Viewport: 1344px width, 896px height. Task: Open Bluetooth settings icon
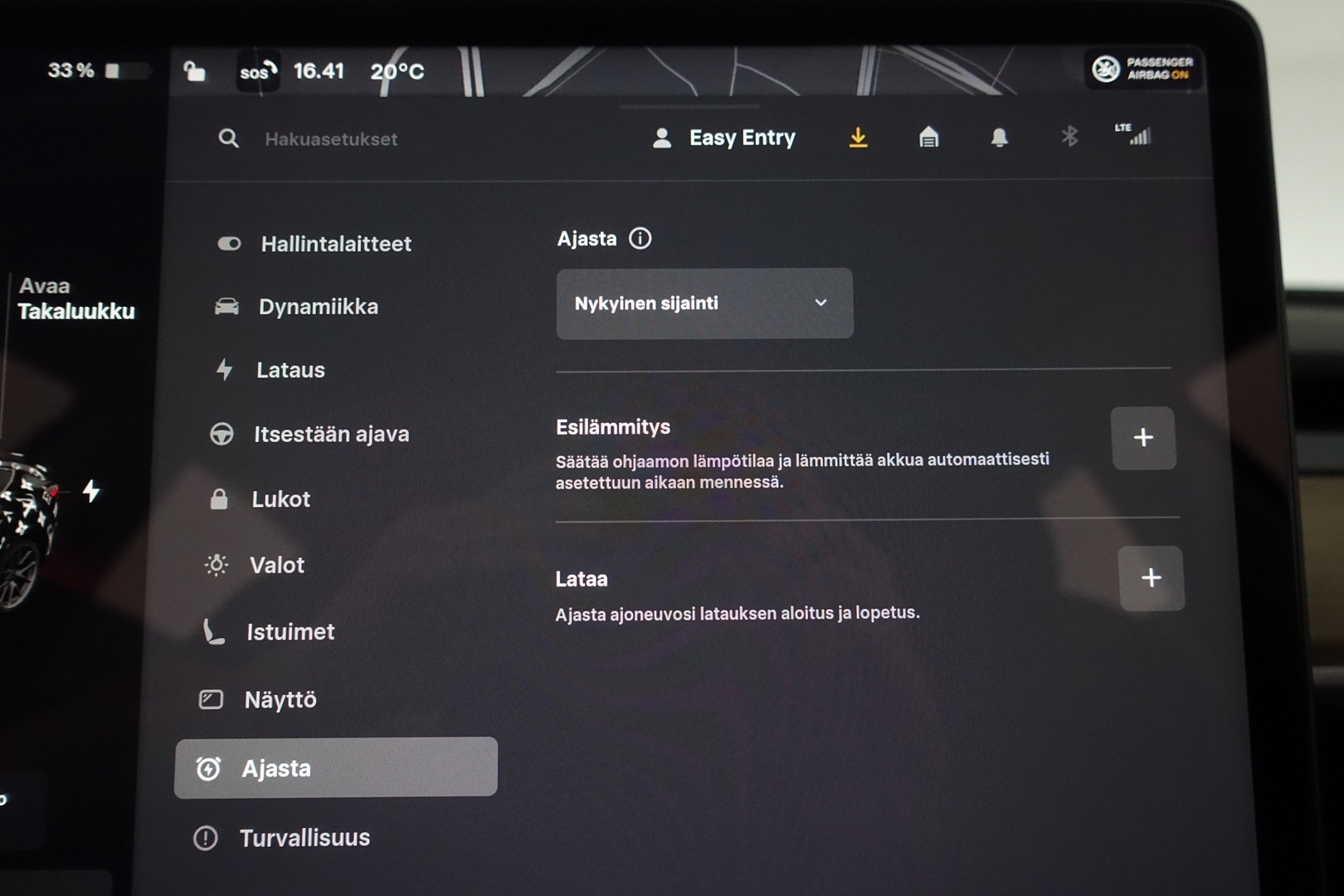[x=1069, y=135]
